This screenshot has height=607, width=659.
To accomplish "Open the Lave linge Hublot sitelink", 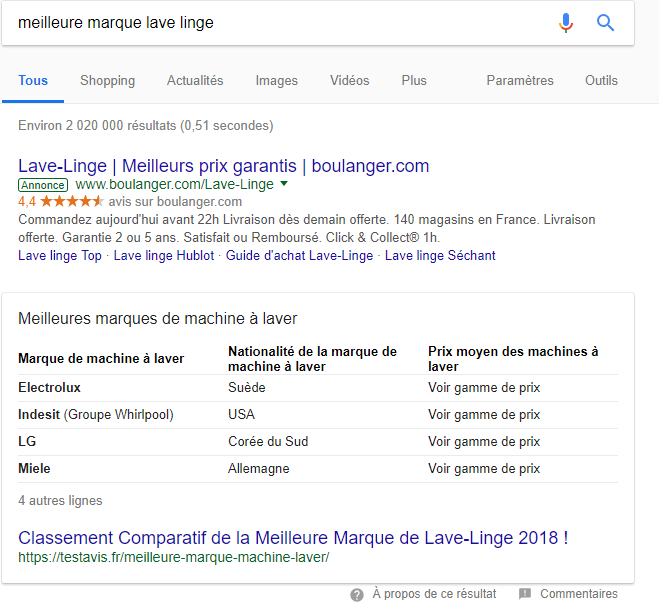I will [164, 256].
